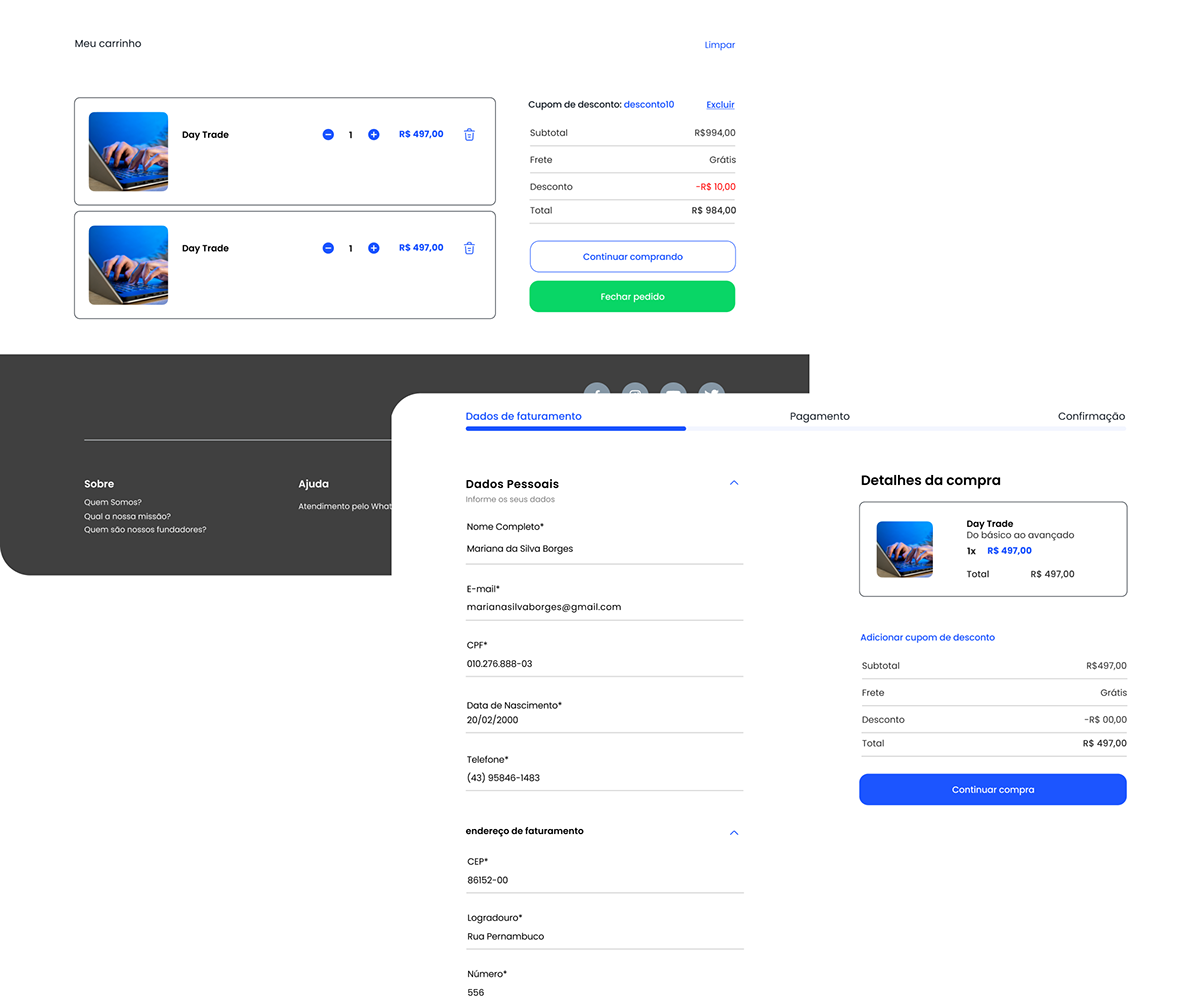This screenshot has width=1200, height=1000.
Task: Open the first Day Trade product thumbnail in cart
Action: [128, 151]
